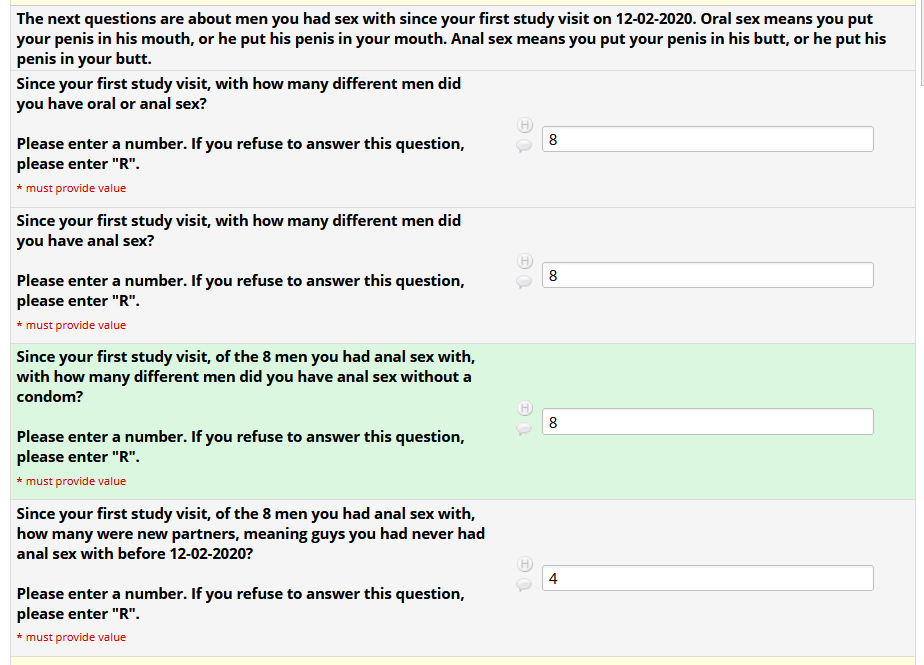The height and width of the screenshot is (665, 924).
Task: Open comment balloon for anal sex partners count field
Action: click(524, 283)
